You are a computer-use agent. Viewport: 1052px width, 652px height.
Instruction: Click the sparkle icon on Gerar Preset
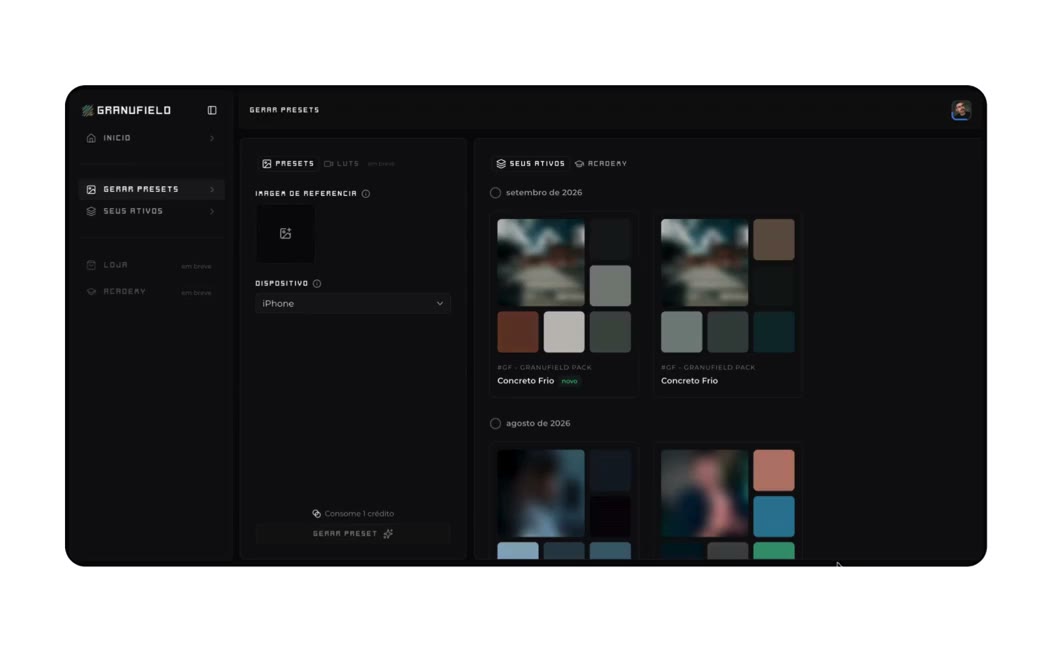(388, 534)
